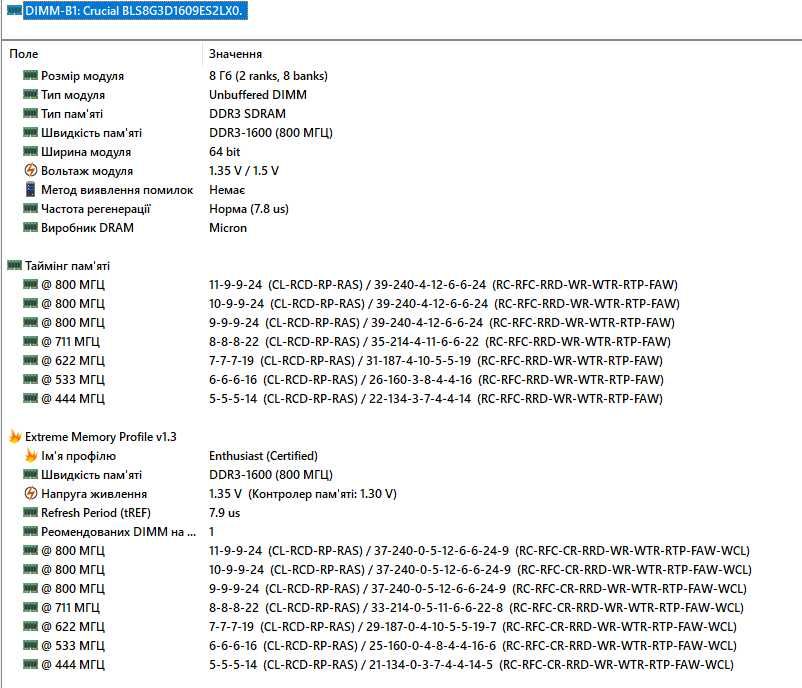802x688 pixels.
Task: Click icon of '@ 711 МГЦ' row in Таймінг пам'яті
Action: [x=31, y=341]
